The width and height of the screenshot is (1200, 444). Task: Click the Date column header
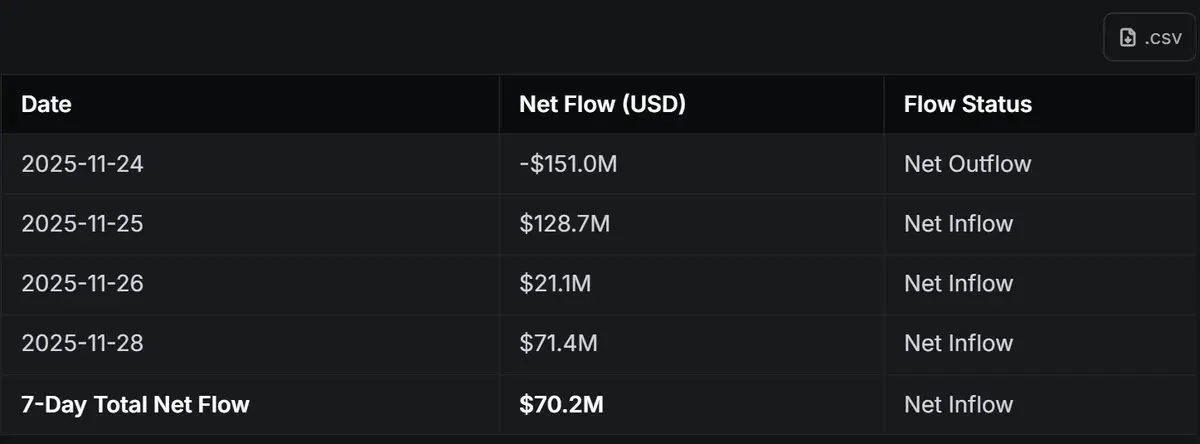46,104
